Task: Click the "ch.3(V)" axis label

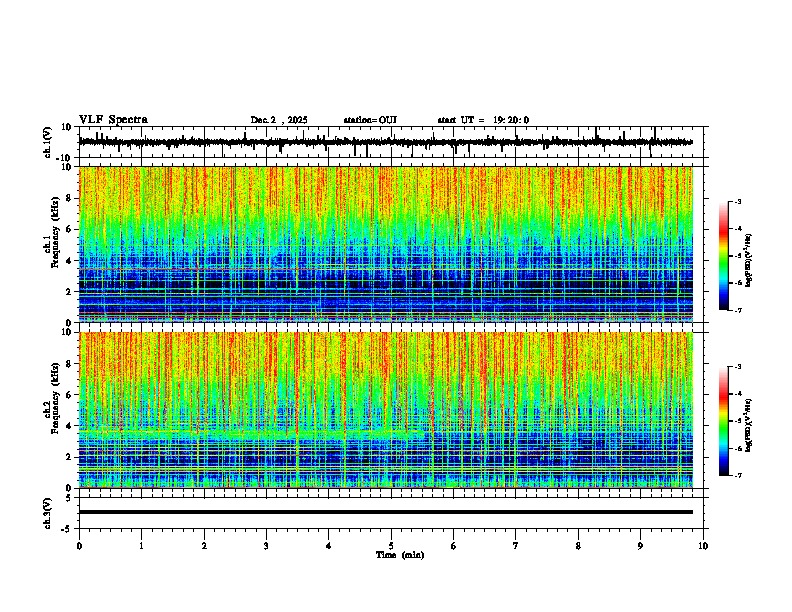Action: coord(47,514)
